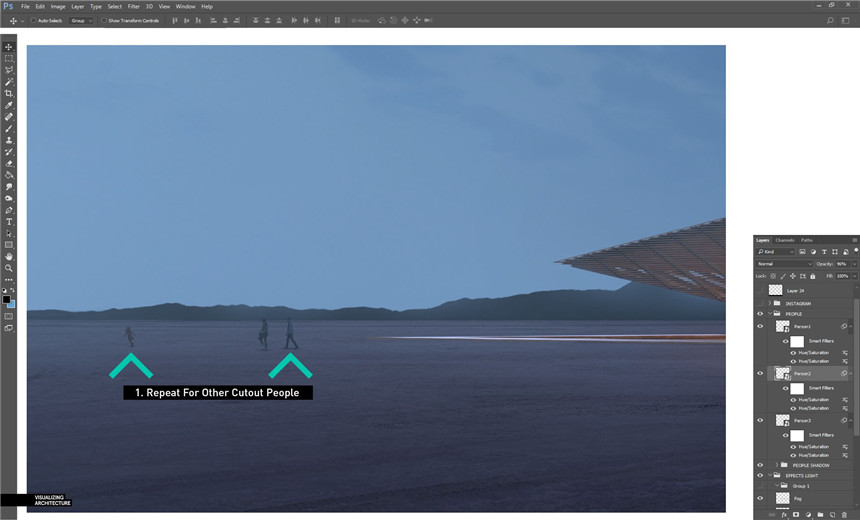Select the Move tool
The width and height of the screenshot is (860, 520).
point(9,47)
